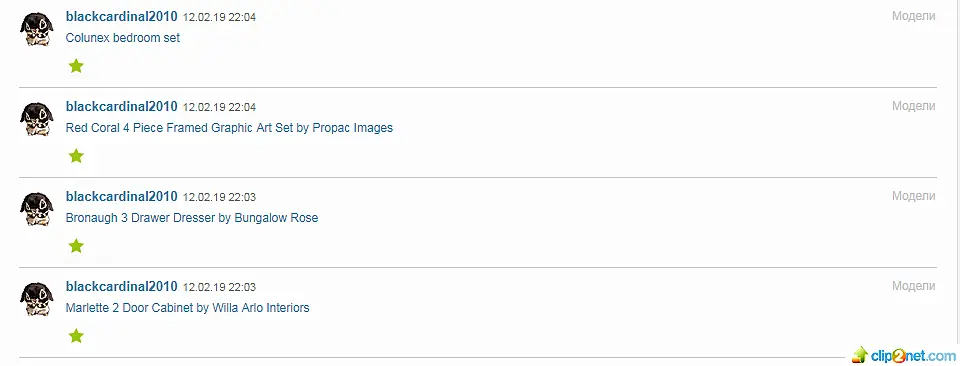Open Red Coral 4 Piece Framed Graphic Art Set link
This screenshot has height=366, width=960.
[x=229, y=128]
